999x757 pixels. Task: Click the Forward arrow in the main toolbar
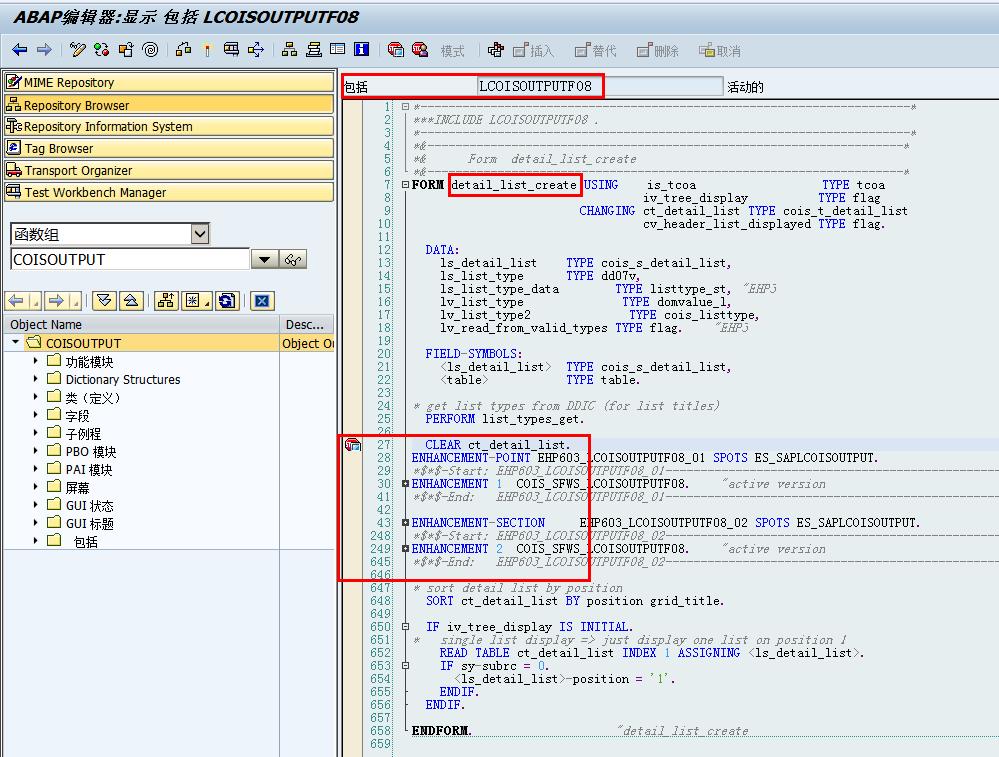coord(44,50)
